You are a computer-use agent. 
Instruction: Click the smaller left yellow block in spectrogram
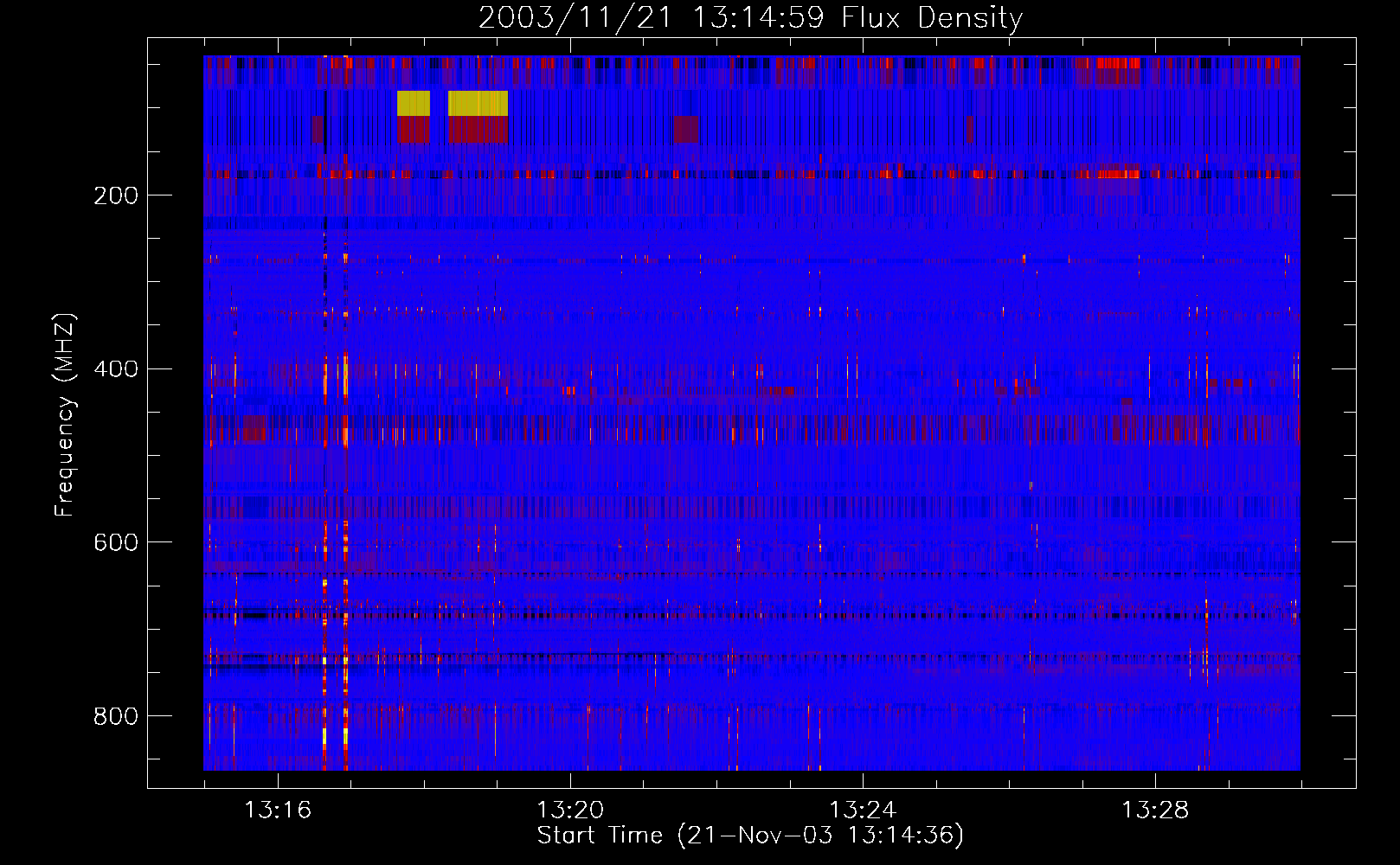tap(414, 103)
